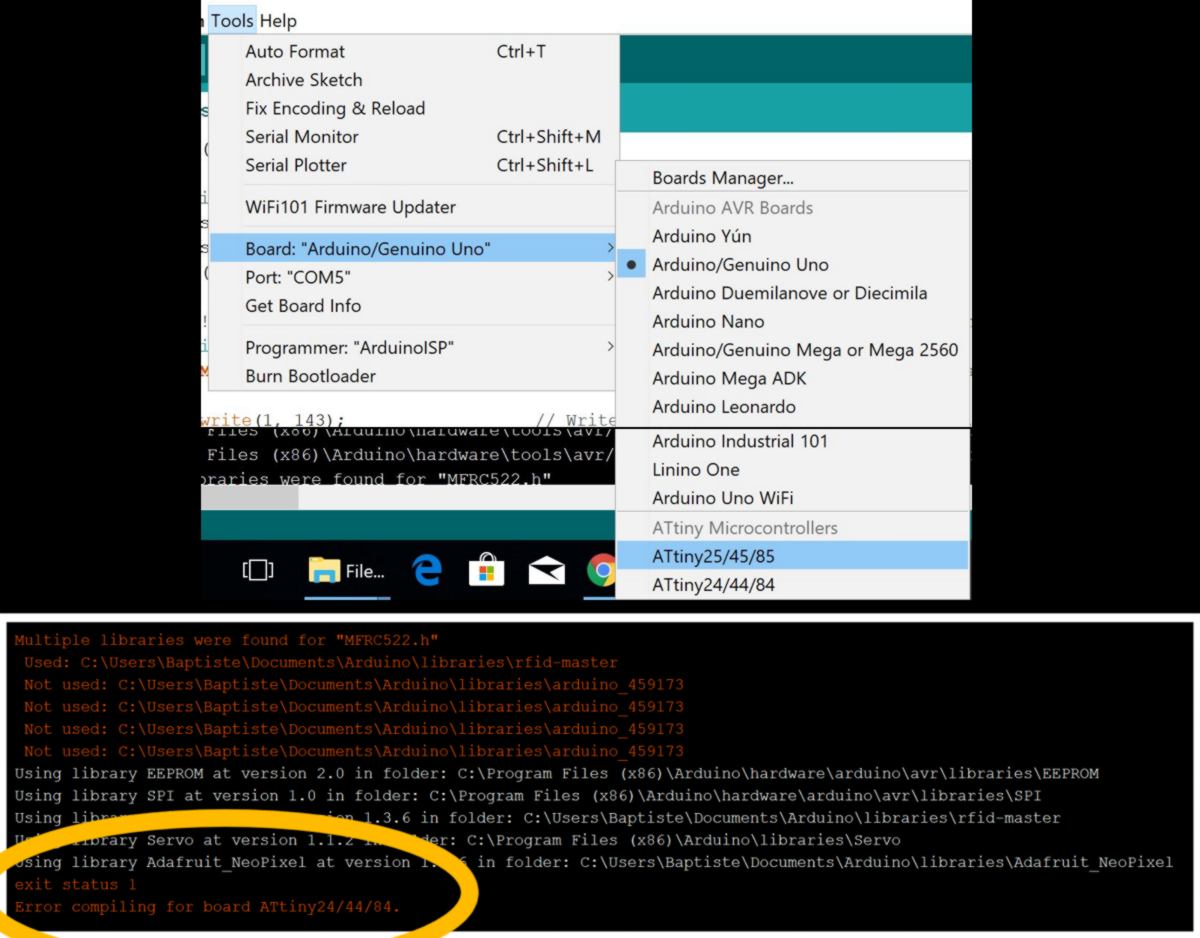Click the horizontal scrollbar thumb in console
1200x938 pixels.
click(x=249, y=498)
